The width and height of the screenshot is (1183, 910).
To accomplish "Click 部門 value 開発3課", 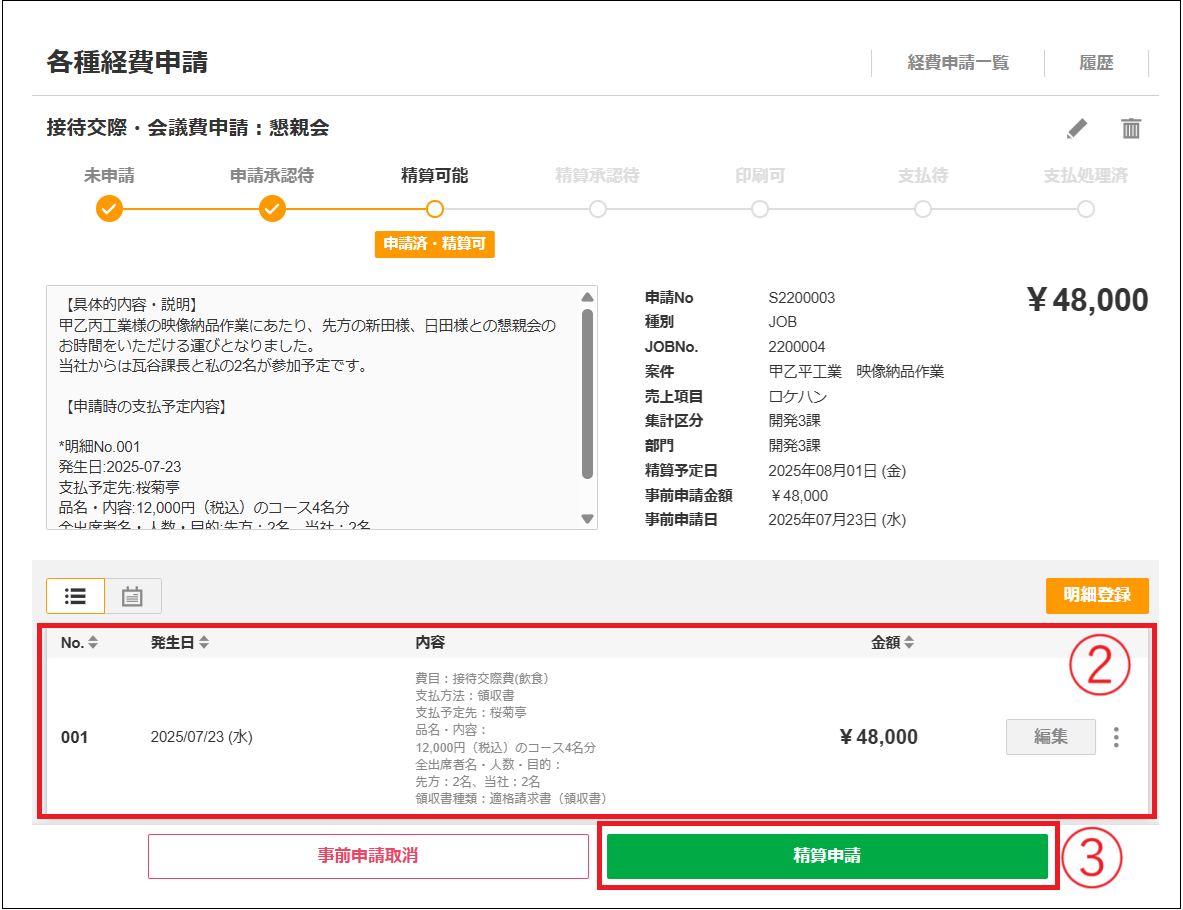I will coord(794,446).
